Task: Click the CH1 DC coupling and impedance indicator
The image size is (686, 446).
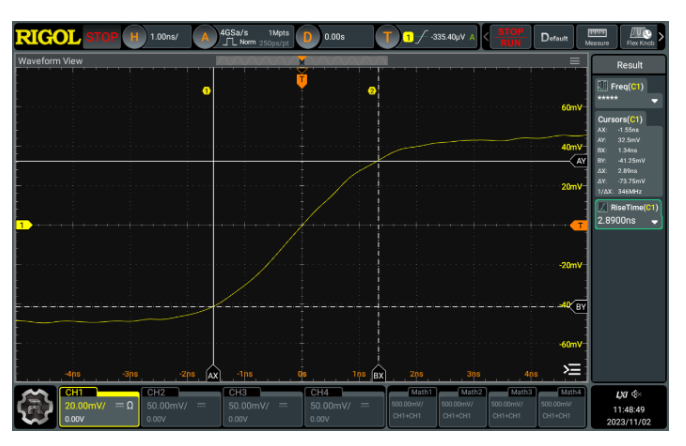Action: click(x=124, y=406)
